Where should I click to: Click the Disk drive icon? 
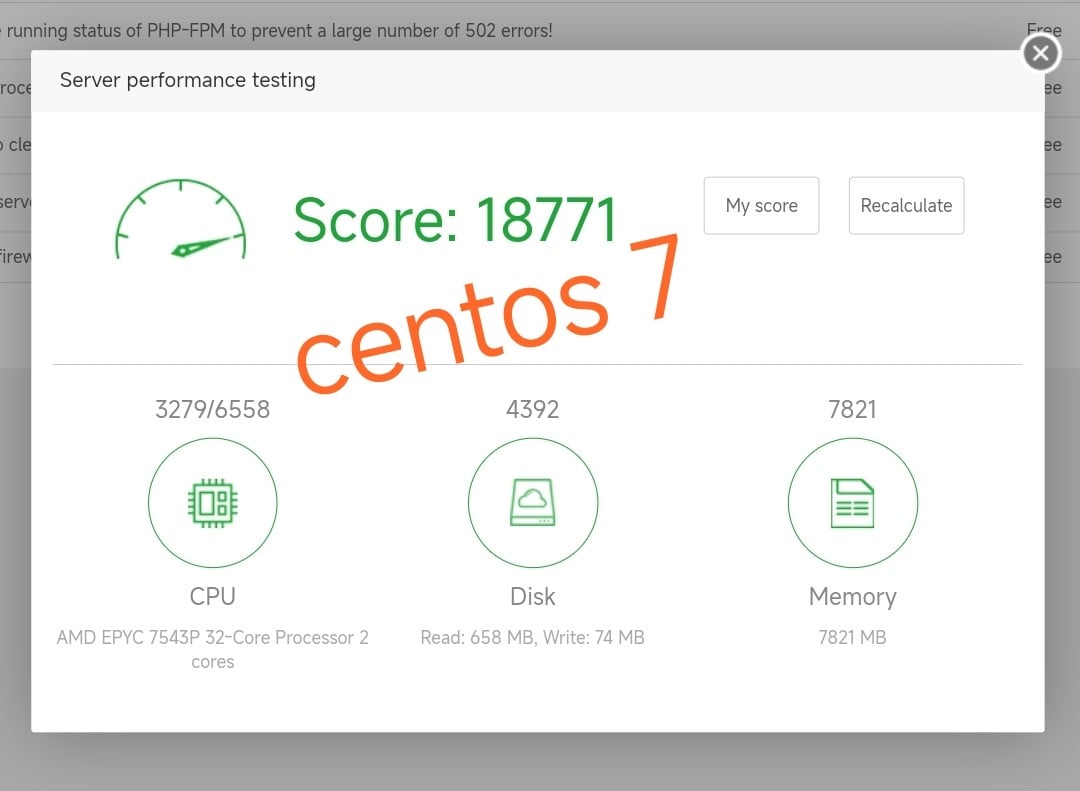[x=532, y=503]
